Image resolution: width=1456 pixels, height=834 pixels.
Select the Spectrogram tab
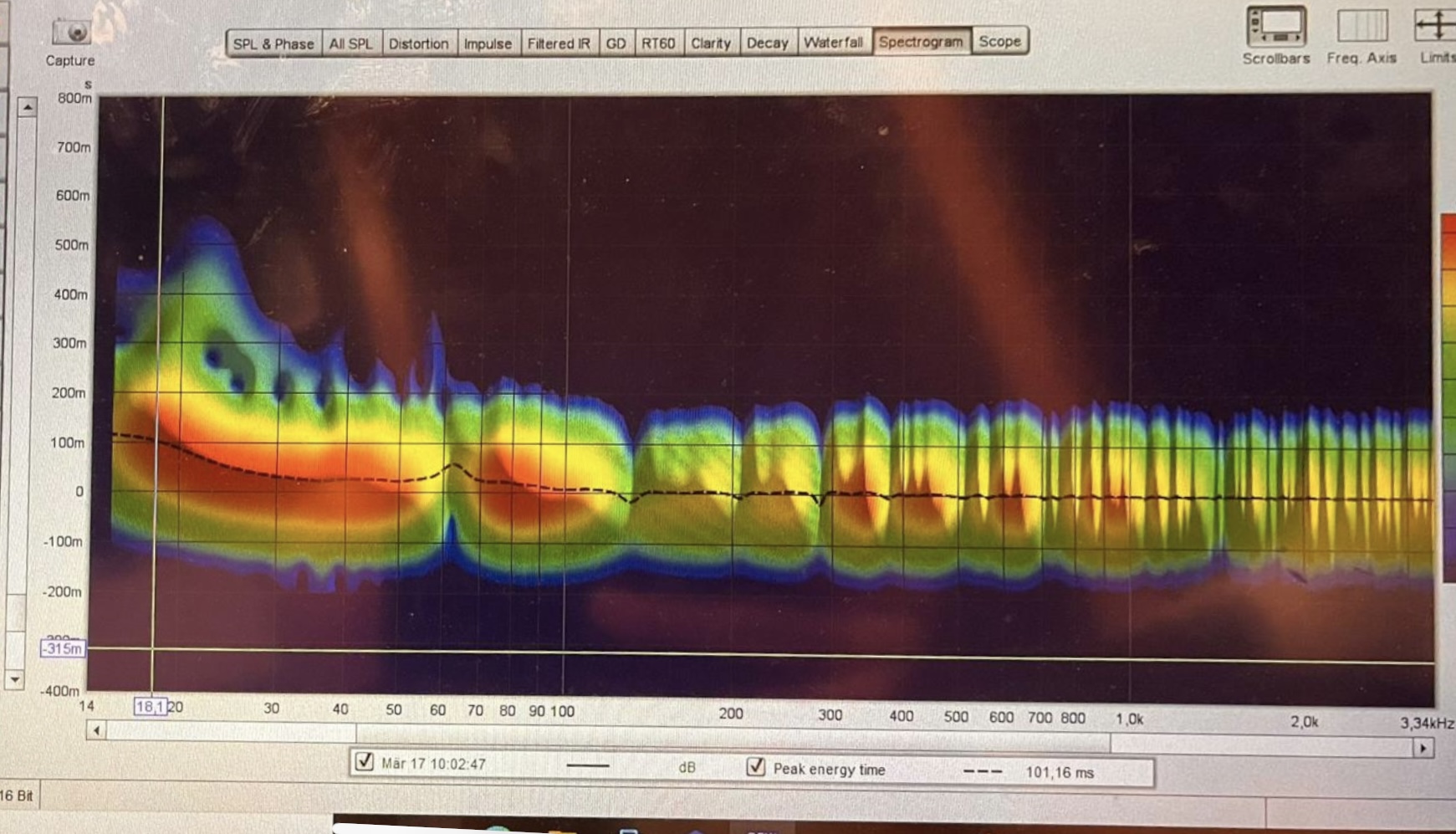point(921,41)
